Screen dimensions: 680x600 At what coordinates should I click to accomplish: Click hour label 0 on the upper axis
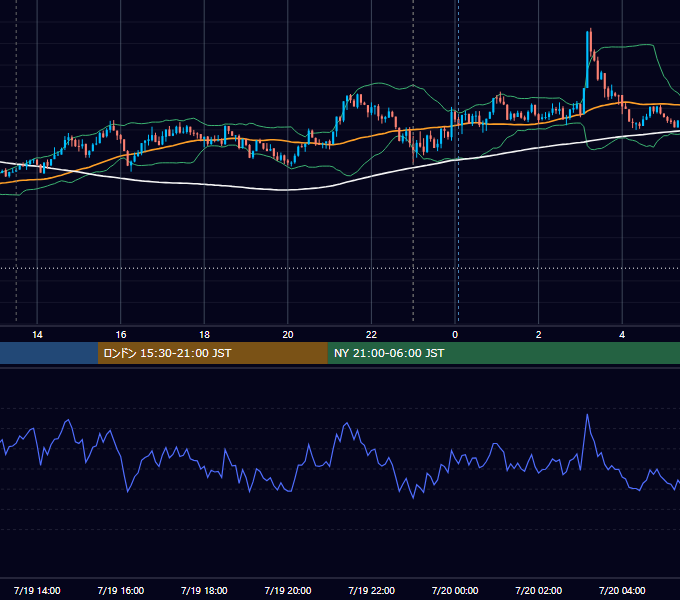coord(455,335)
